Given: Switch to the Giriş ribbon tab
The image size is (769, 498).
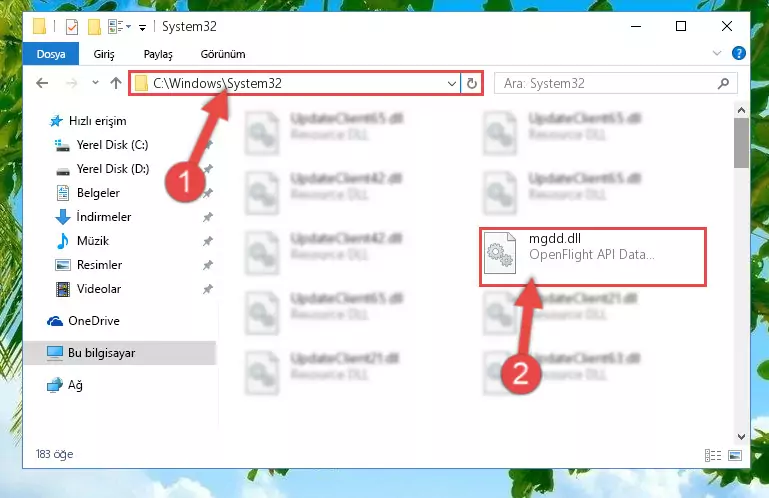Looking at the screenshot, I should tap(104, 54).
